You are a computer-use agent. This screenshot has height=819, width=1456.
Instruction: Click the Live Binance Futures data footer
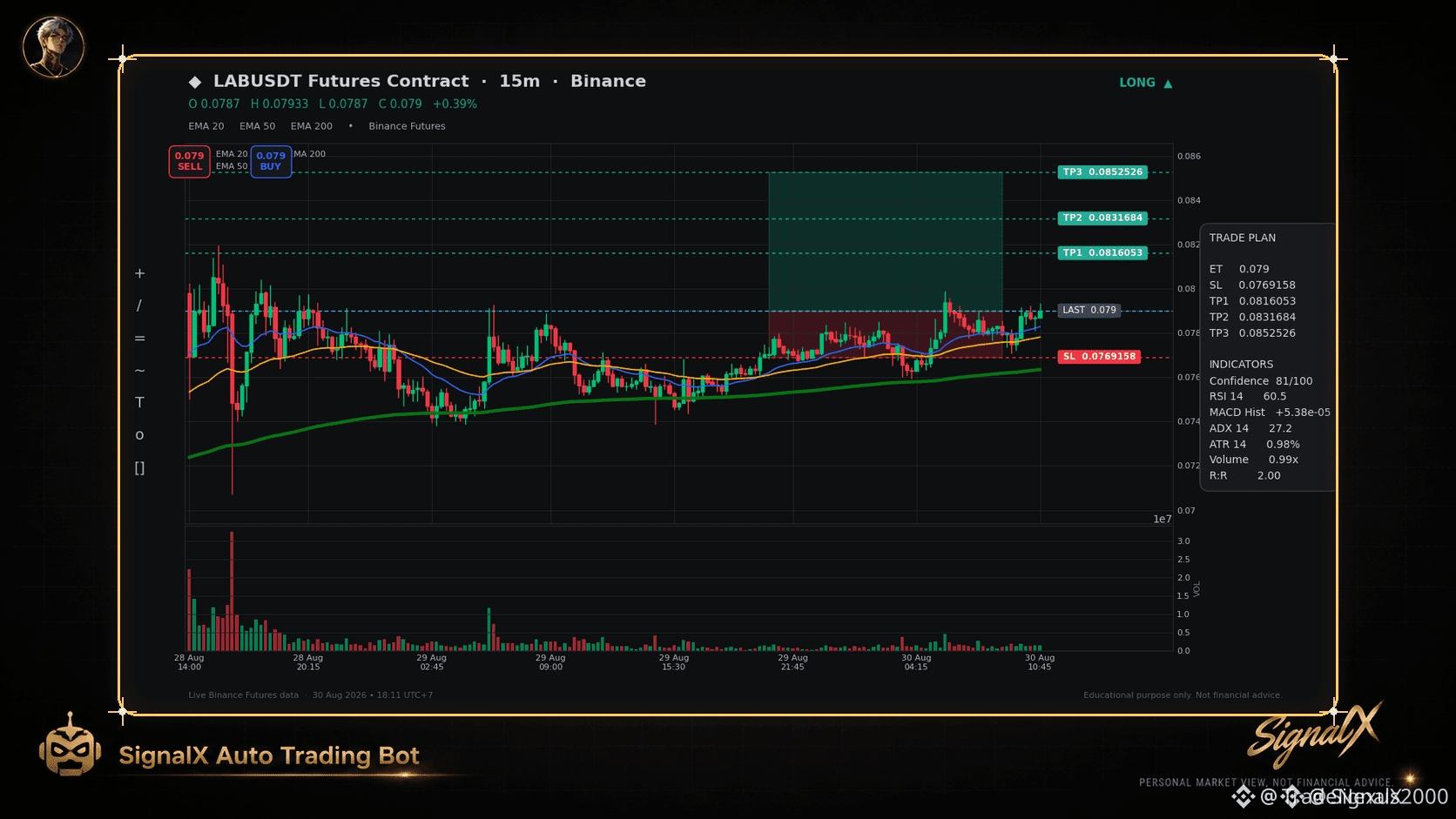pos(243,695)
